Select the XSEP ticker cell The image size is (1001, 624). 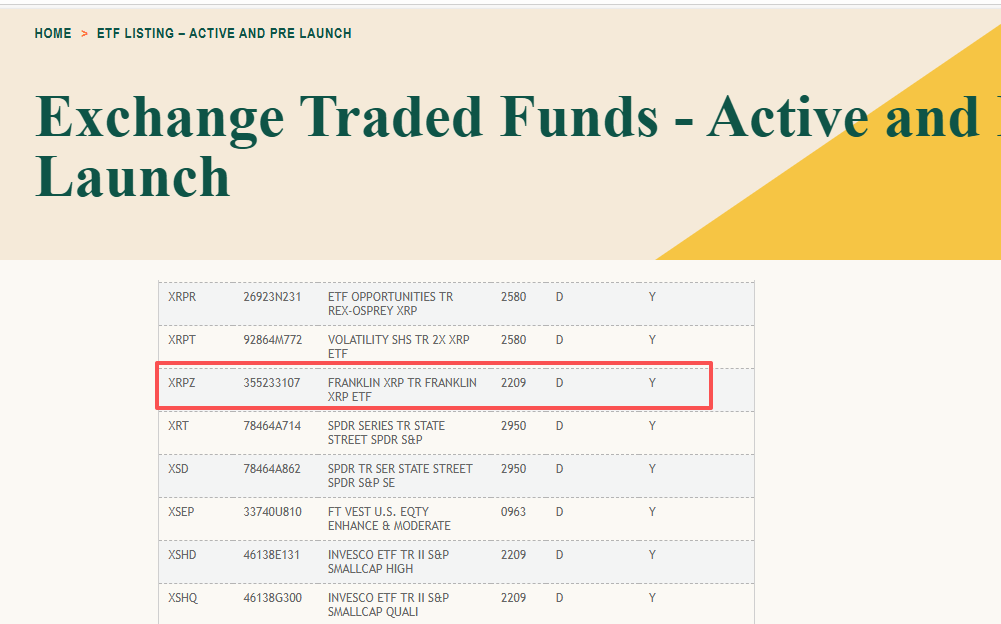182,512
